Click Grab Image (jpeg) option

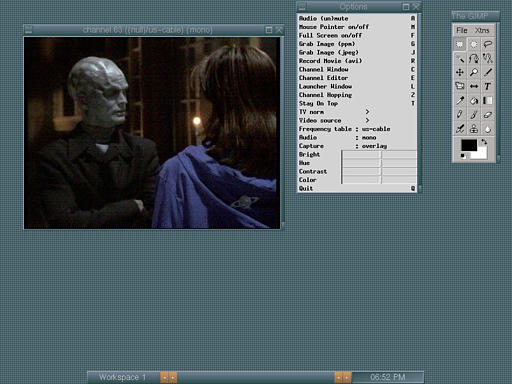[x=357, y=52]
